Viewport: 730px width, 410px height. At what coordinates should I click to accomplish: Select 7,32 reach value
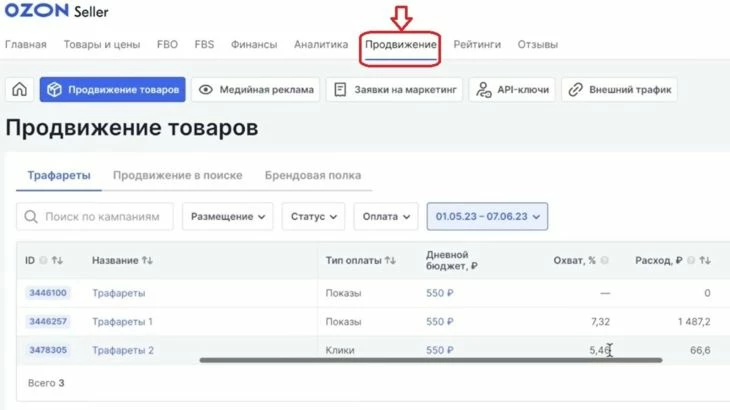(x=600, y=322)
